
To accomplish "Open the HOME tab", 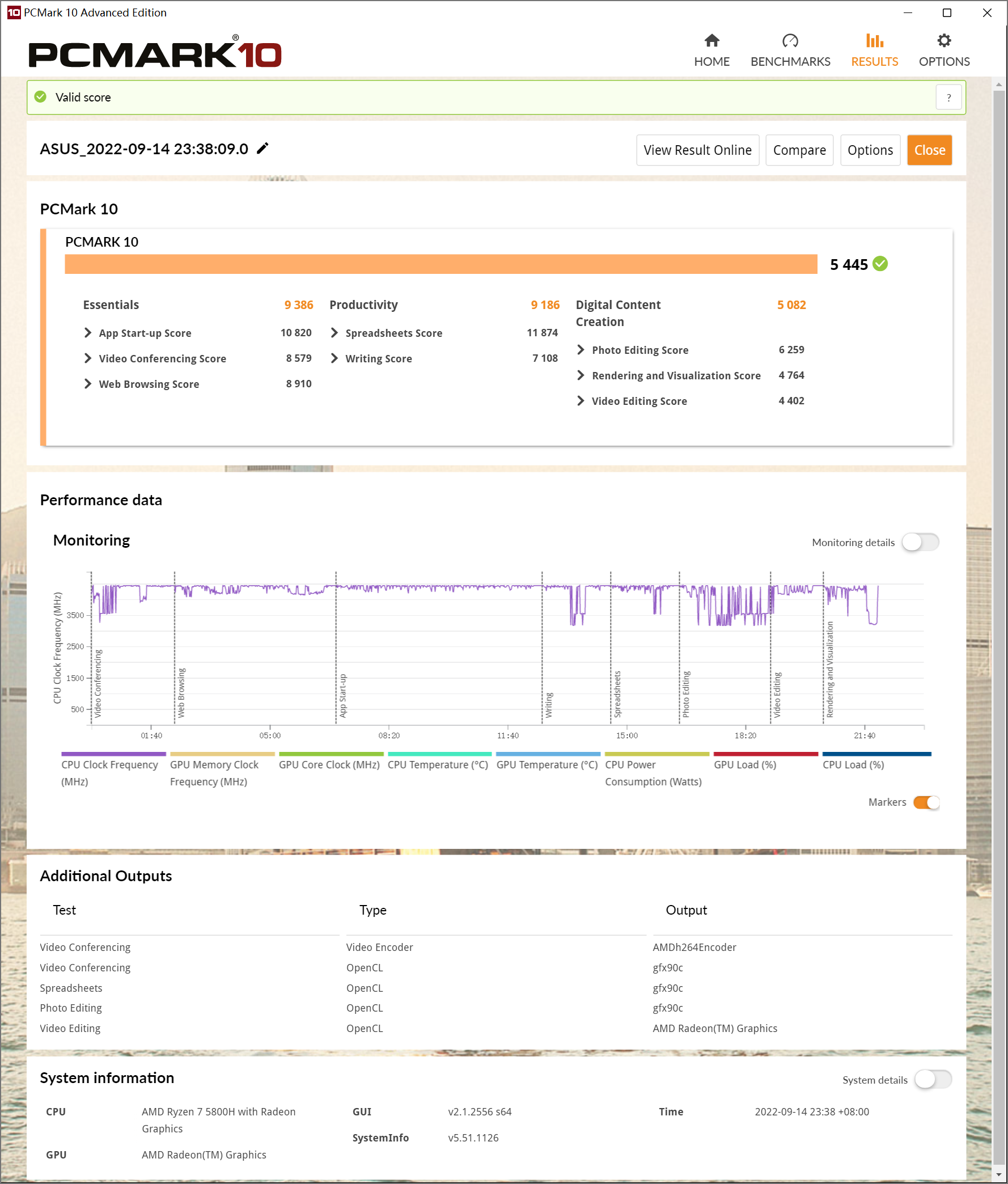I will (711, 50).
